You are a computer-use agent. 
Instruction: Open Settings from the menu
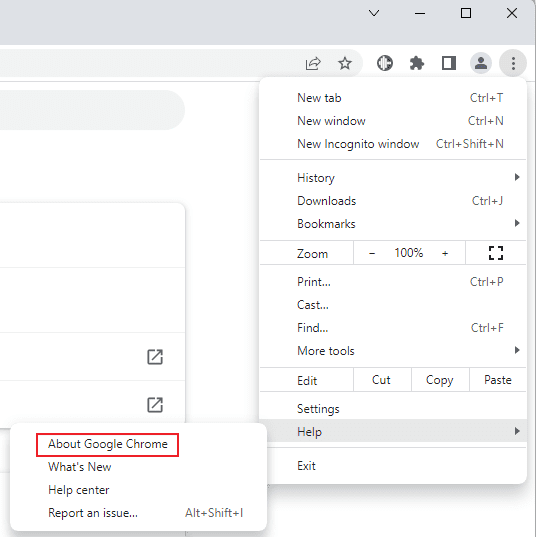pos(393,409)
